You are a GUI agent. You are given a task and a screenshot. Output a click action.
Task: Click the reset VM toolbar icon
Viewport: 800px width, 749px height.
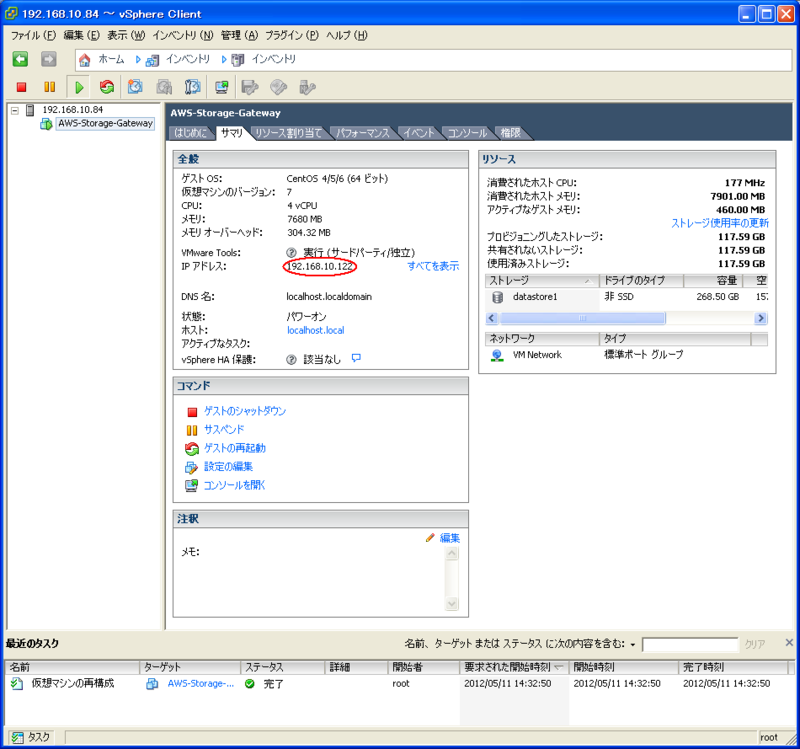(107, 87)
